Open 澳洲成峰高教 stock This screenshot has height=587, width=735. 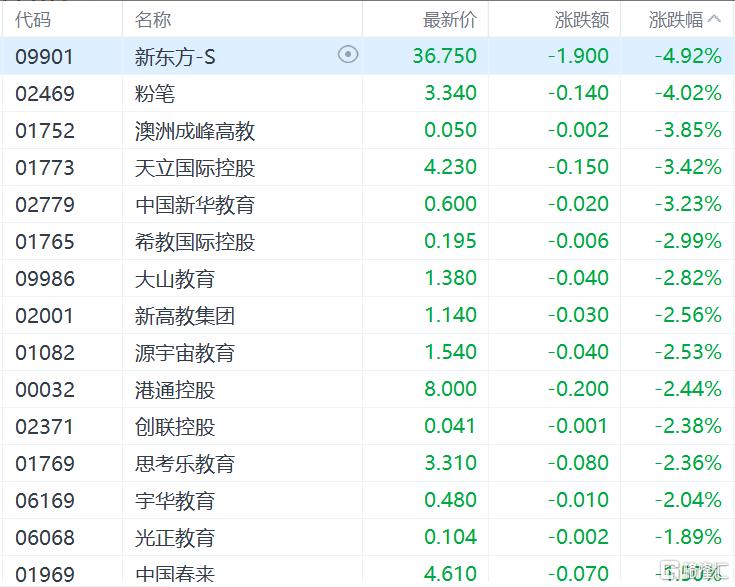coord(195,131)
